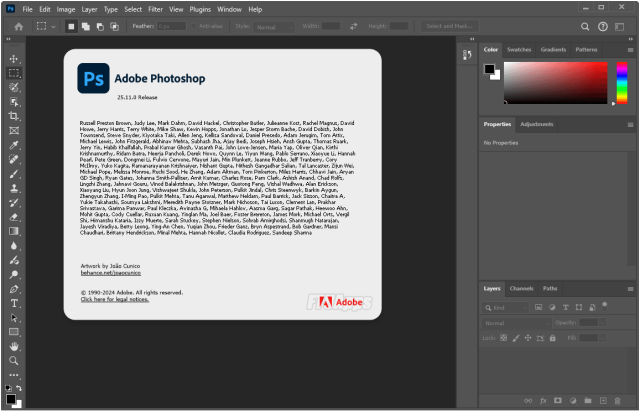Open the Help question mark icon
The height and width of the screenshot is (412, 640).
point(602,27)
